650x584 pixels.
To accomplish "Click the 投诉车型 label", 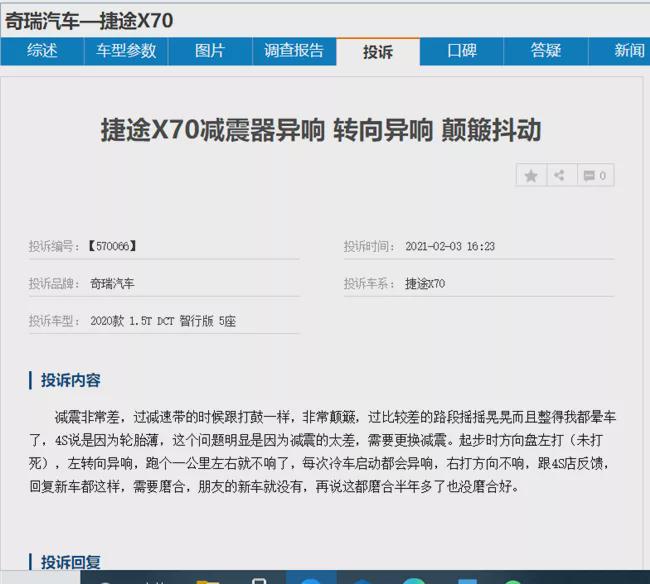I will pyautogui.click(x=54, y=321).
